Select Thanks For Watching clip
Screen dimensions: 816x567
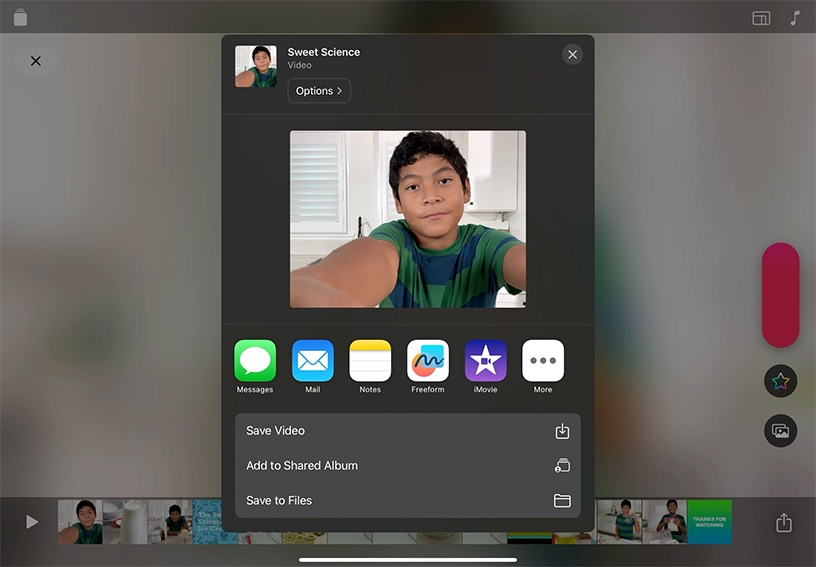click(x=709, y=522)
